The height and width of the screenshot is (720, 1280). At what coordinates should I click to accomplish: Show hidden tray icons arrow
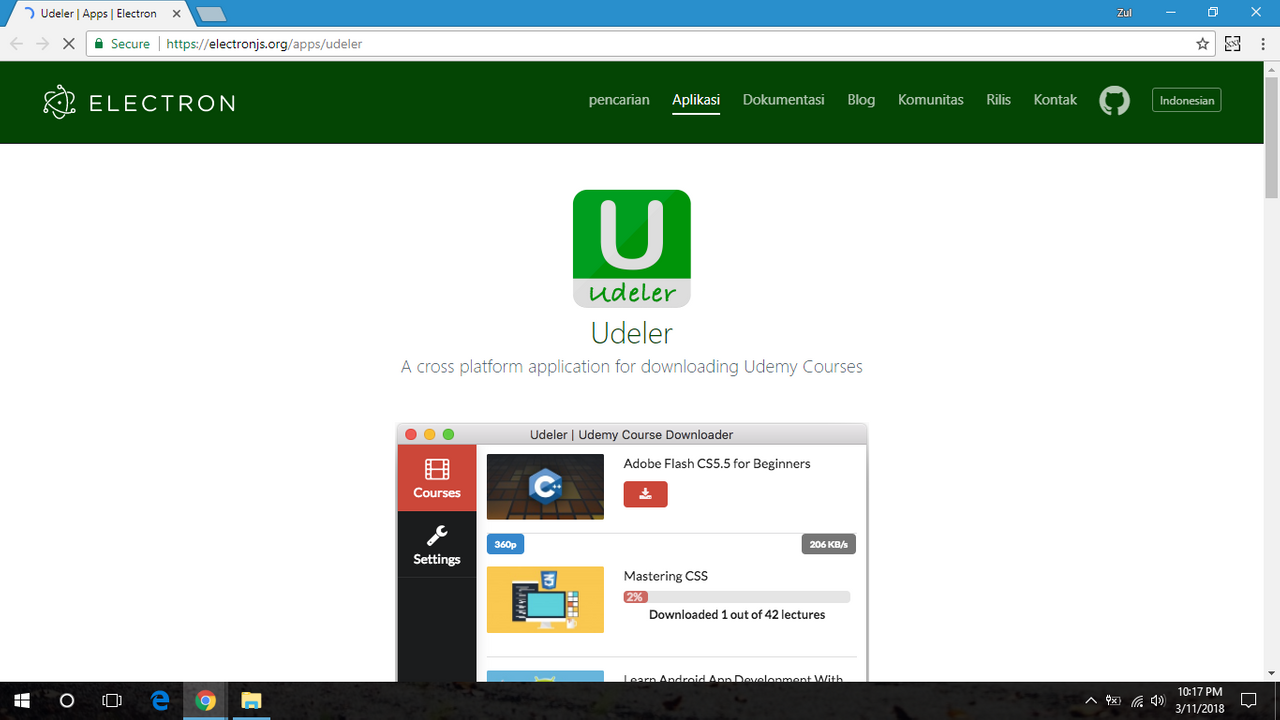[1091, 700]
